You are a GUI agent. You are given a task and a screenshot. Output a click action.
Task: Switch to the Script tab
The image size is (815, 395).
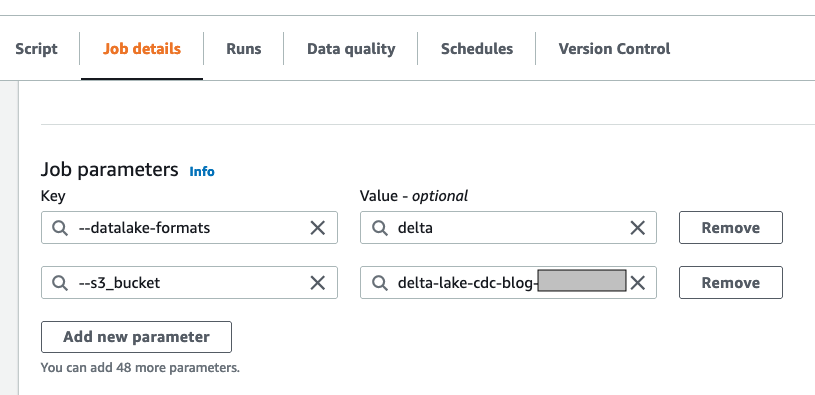click(36, 49)
